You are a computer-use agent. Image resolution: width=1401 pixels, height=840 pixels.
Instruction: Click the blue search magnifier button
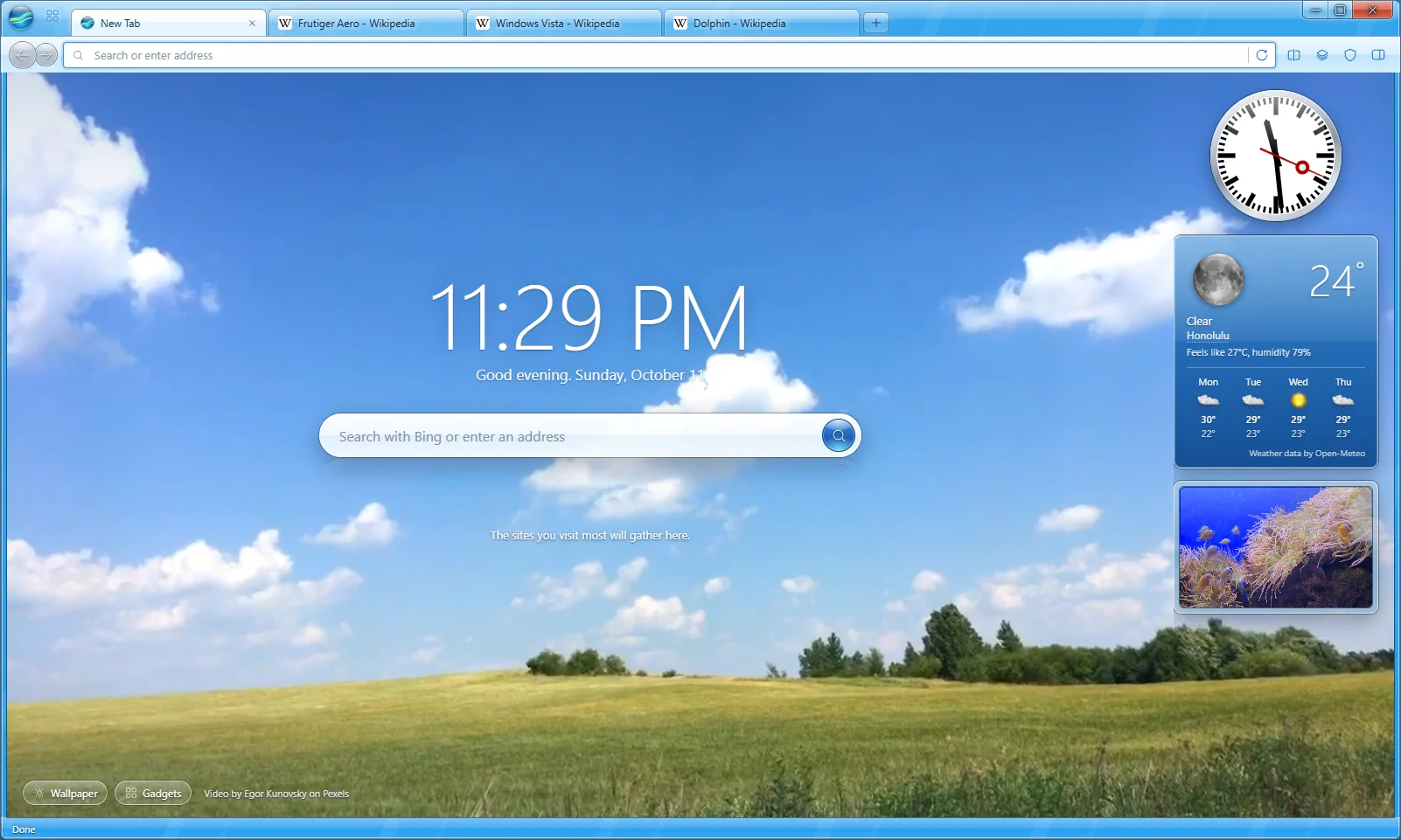(x=838, y=435)
